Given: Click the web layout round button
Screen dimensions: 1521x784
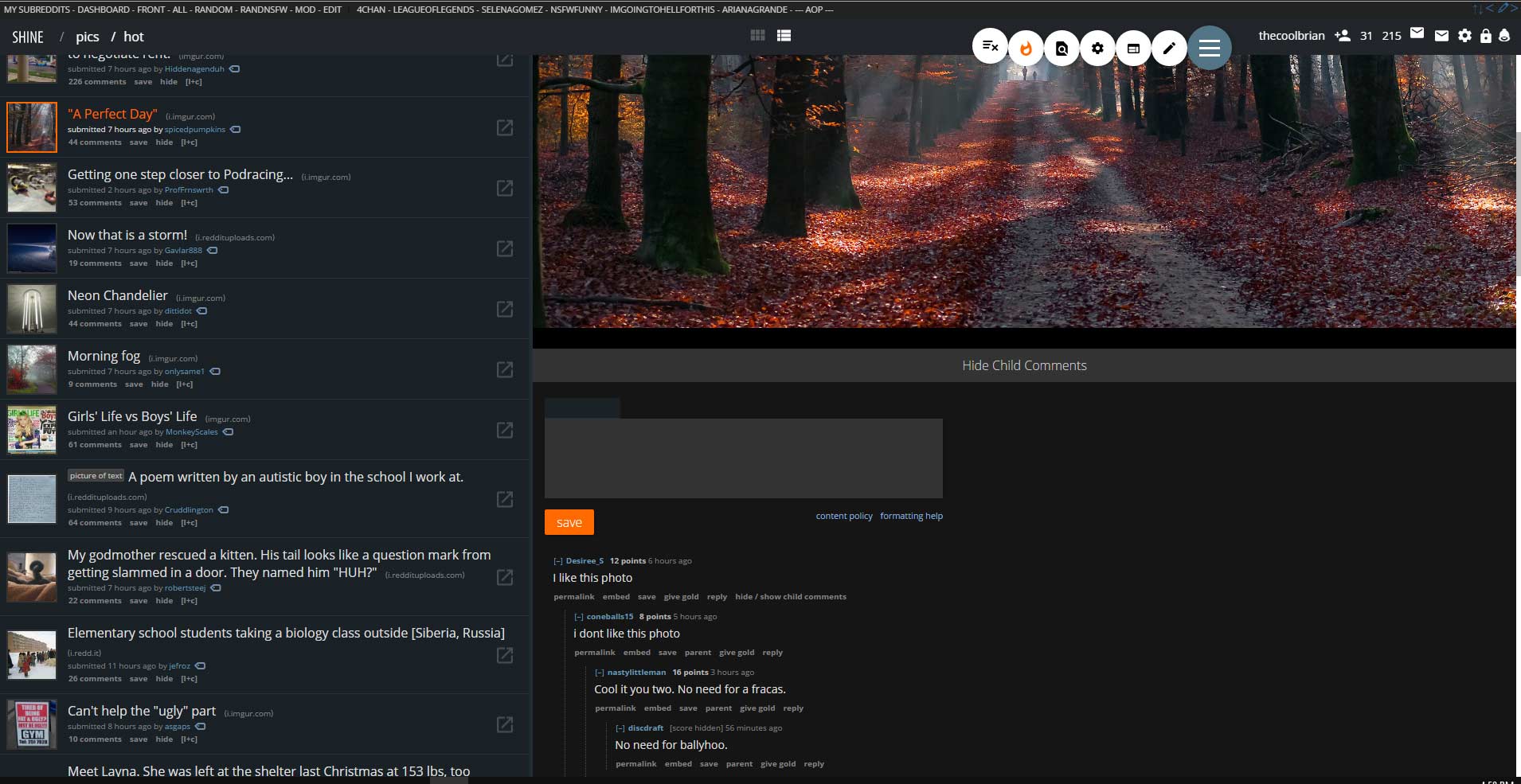Looking at the screenshot, I should pyautogui.click(x=1133, y=48).
